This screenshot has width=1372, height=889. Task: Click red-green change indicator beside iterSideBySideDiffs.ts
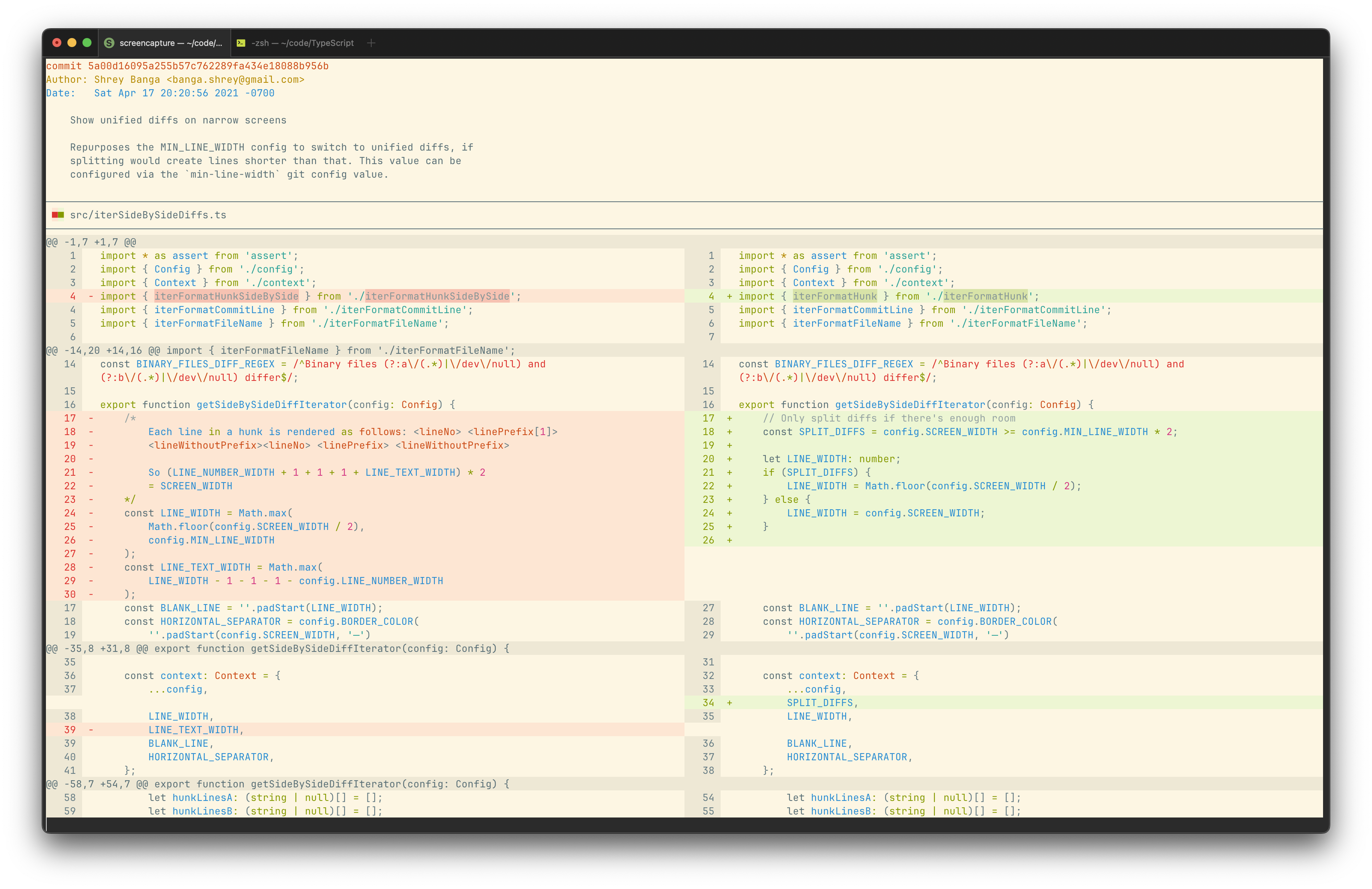tap(58, 215)
